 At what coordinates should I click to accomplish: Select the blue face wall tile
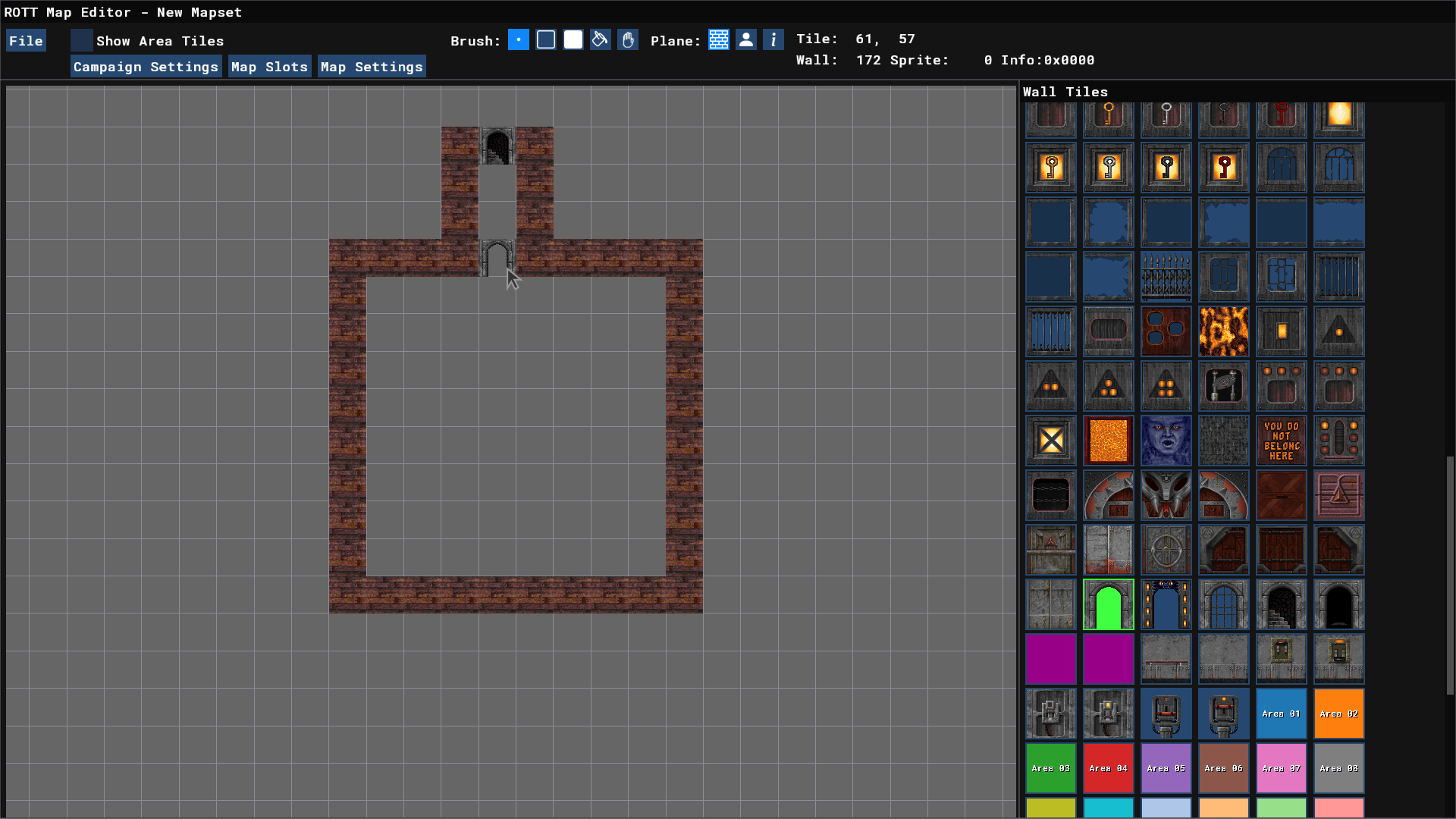pos(1166,441)
